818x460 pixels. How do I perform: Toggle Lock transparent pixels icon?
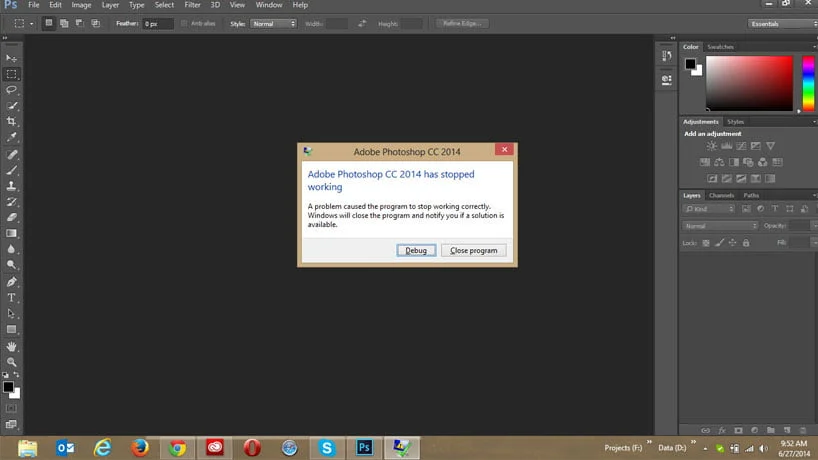[706, 243]
